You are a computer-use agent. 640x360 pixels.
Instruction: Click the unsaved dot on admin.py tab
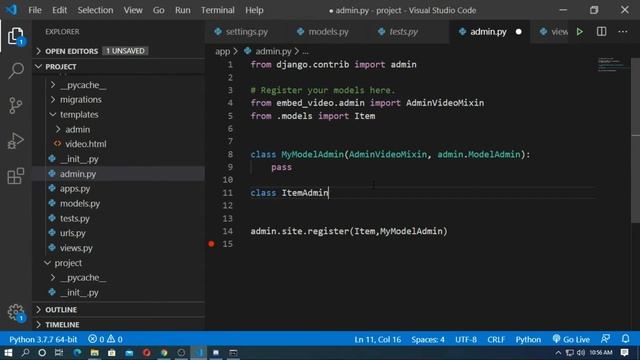click(x=518, y=32)
